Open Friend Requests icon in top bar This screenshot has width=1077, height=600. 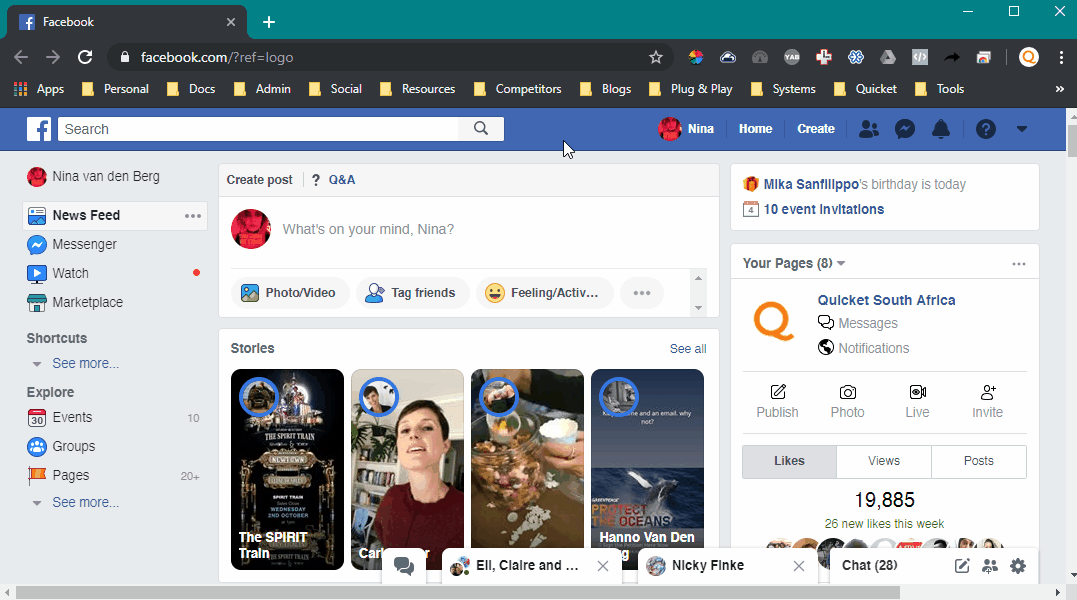pyautogui.click(x=869, y=129)
